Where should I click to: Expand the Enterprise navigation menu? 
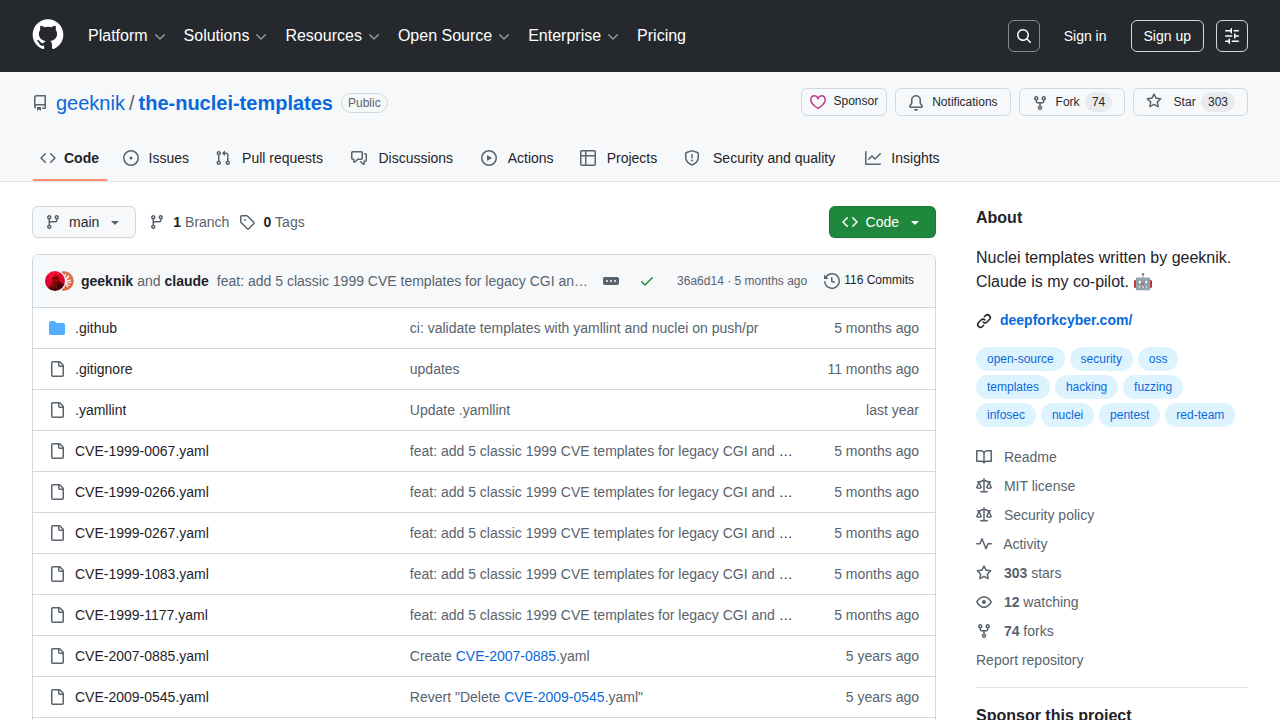[x=573, y=36]
